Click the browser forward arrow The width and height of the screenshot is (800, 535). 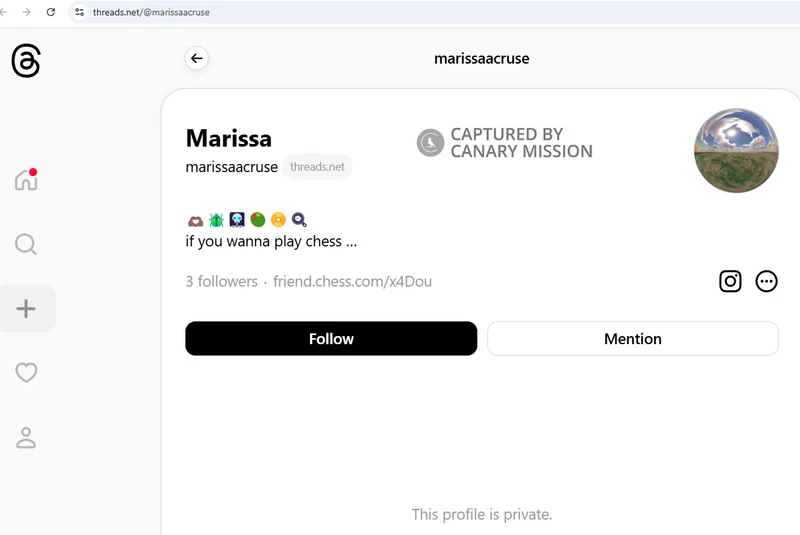pyautogui.click(x=27, y=12)
